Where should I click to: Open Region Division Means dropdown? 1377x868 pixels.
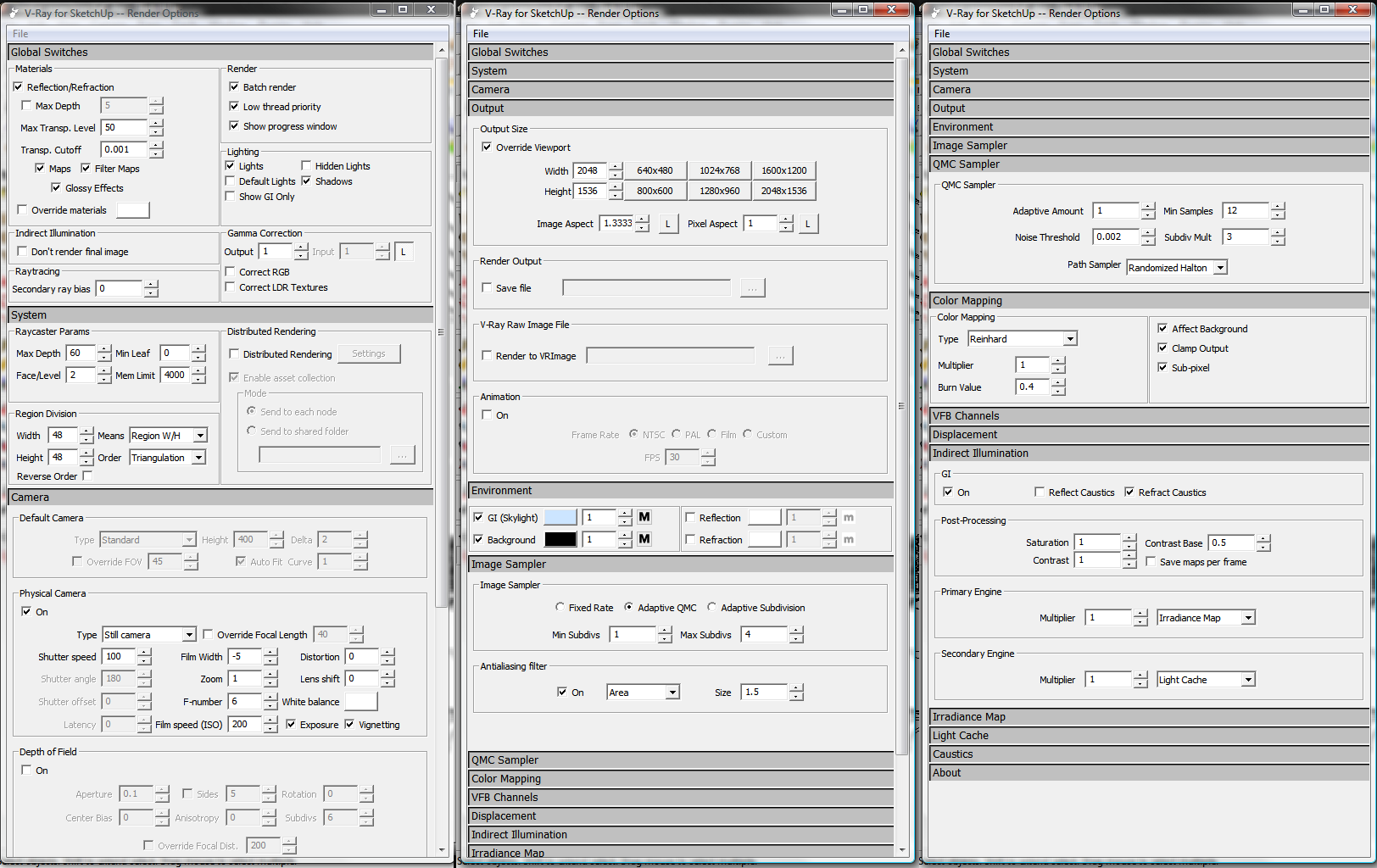(200, 436)
